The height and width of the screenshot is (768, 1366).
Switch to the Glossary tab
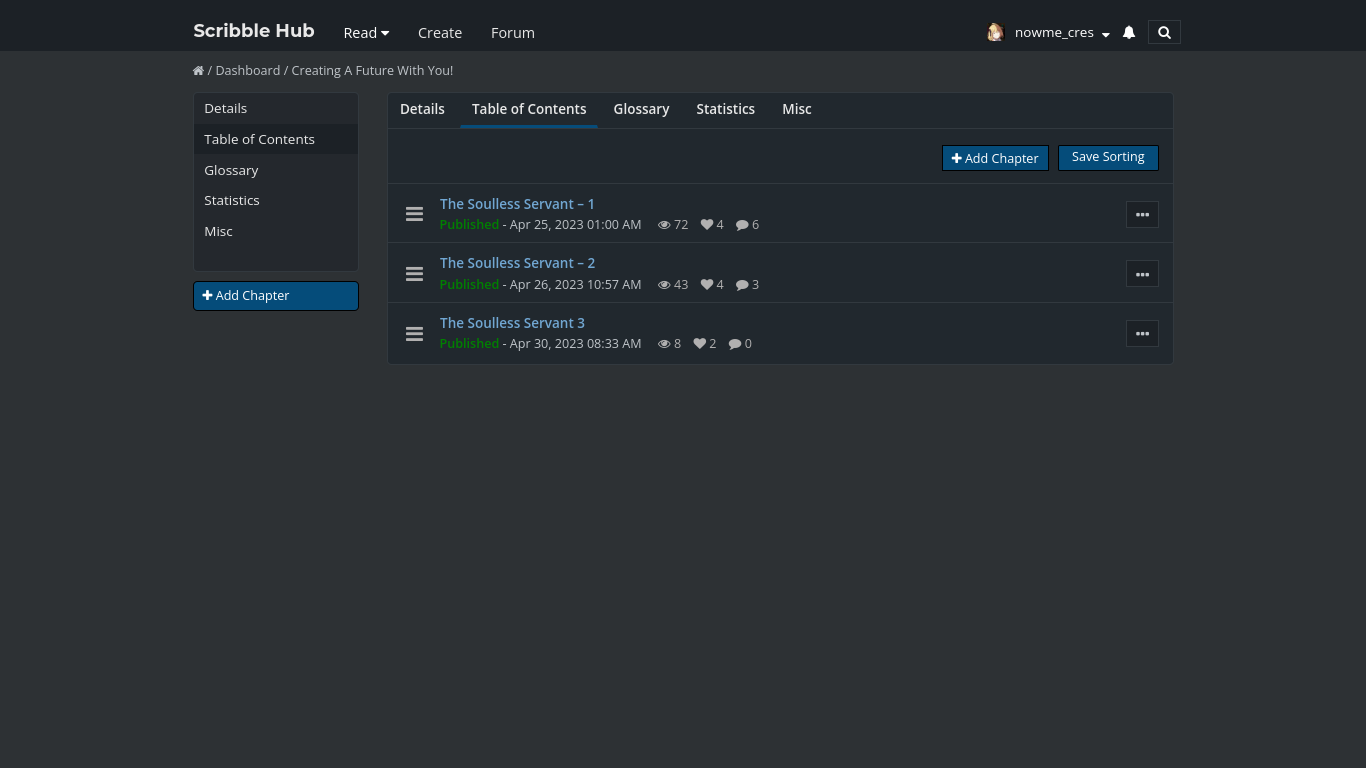click(x=641, y=109)
